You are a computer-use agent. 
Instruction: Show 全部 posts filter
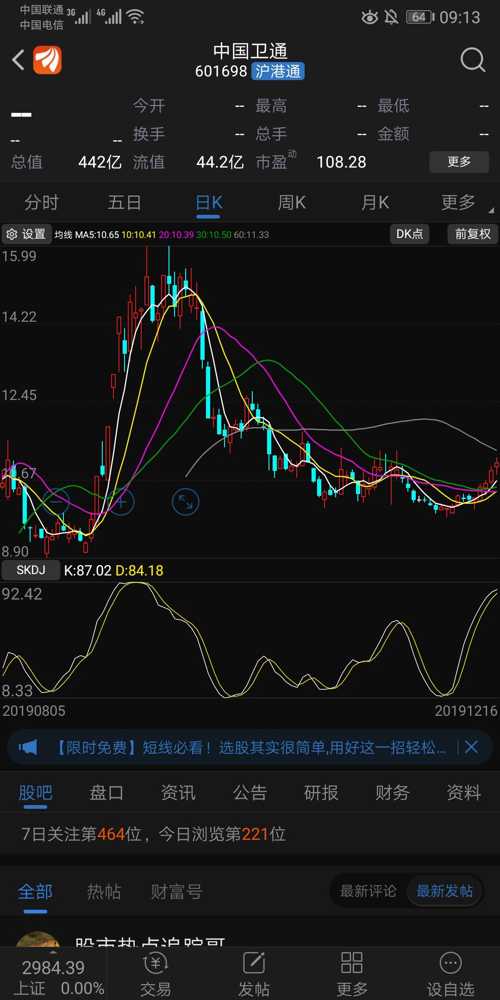pos(35,891)
